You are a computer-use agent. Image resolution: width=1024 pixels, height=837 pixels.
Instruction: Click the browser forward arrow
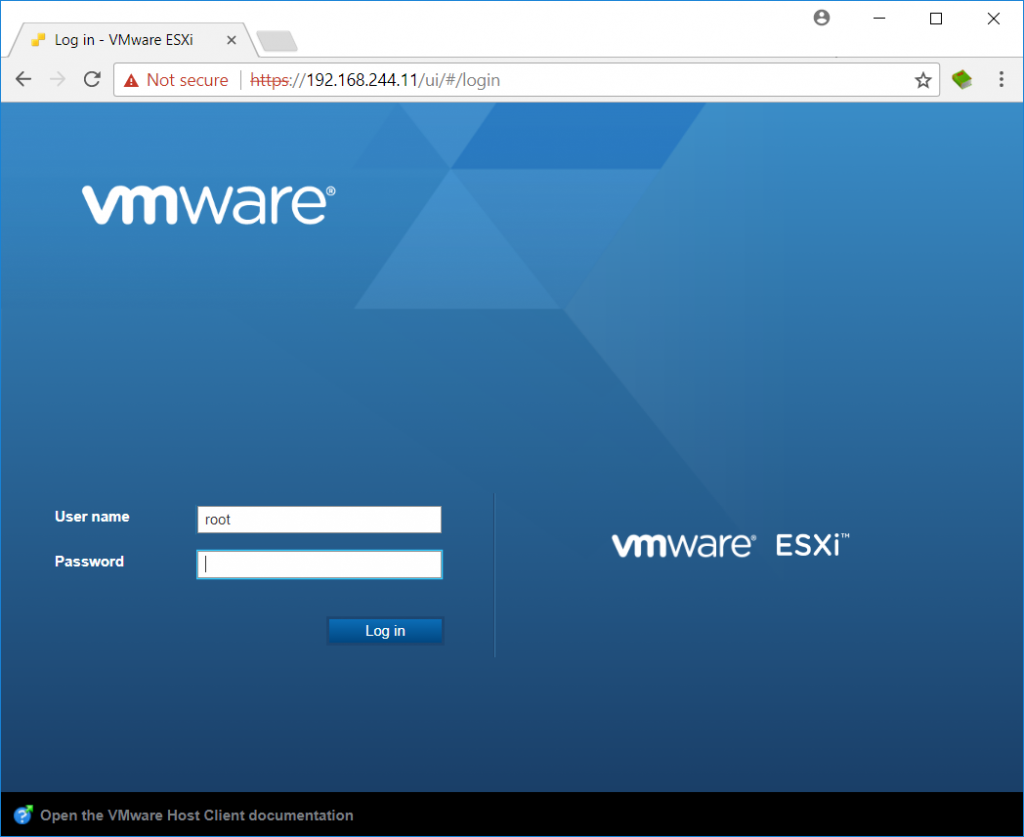point(58,80)
